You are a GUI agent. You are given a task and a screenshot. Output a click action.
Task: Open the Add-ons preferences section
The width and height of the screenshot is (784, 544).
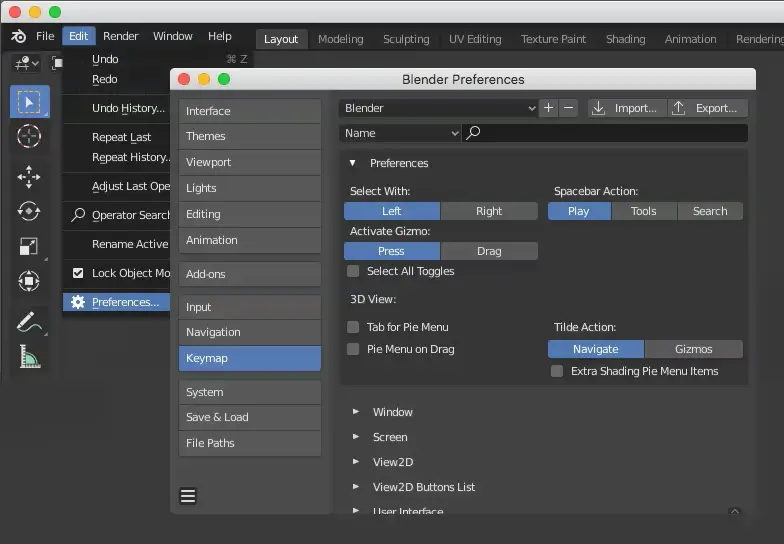pyautogui.click(x=250, y=274)
